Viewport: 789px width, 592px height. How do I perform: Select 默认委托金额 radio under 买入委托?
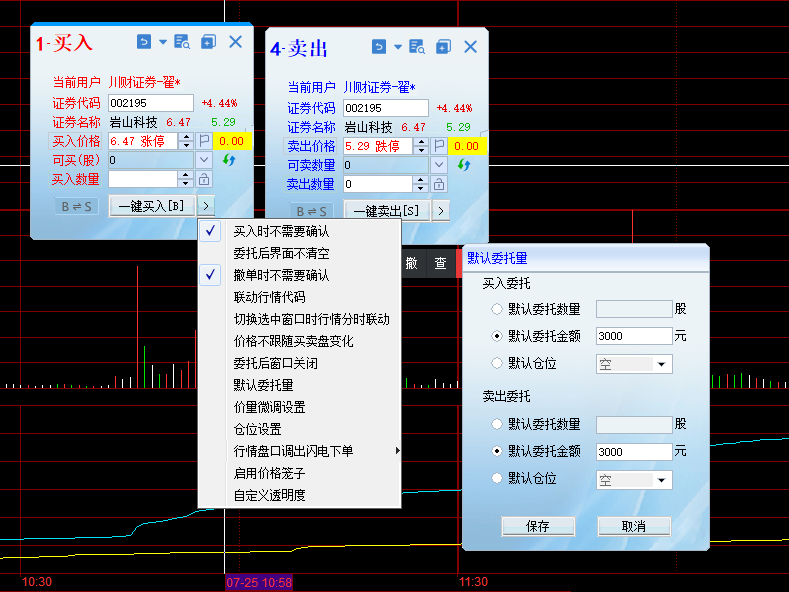pyautogui.click(x=497, y=336)
